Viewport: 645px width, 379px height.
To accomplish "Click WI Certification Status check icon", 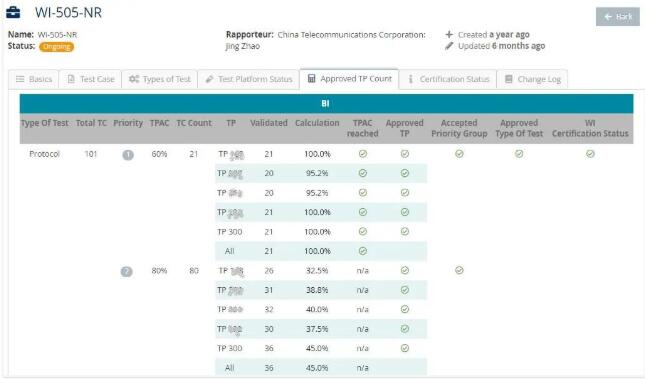I will tap(590, 154).
